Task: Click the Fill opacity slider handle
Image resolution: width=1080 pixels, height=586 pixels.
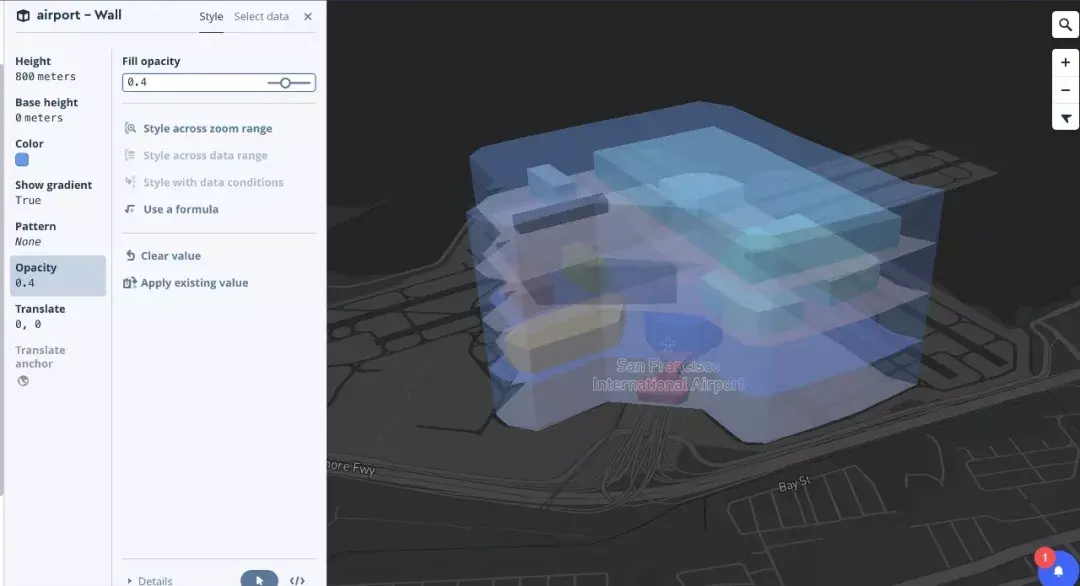Action: (x=285, y=82)
